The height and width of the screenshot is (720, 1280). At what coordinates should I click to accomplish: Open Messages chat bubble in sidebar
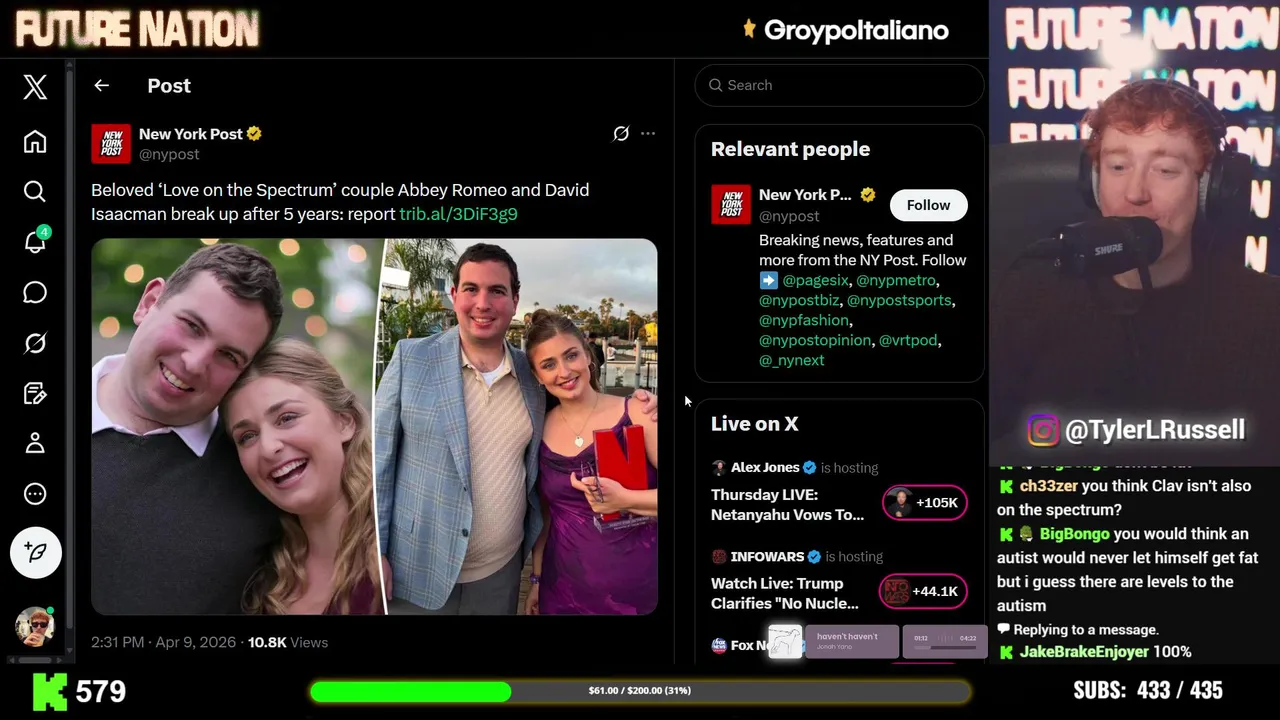tap(35, 292)
